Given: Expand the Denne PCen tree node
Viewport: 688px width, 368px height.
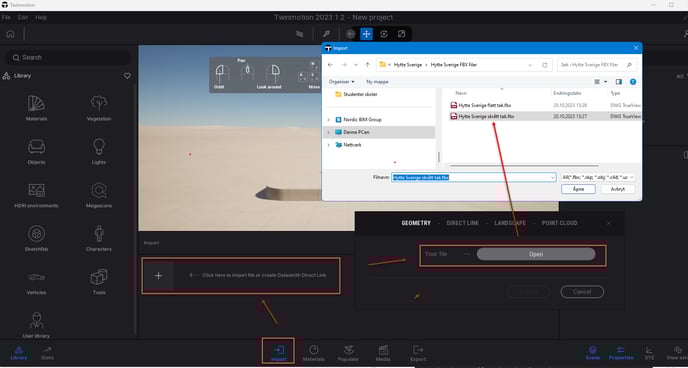Looking at the screenshot, I should point(328,132).
